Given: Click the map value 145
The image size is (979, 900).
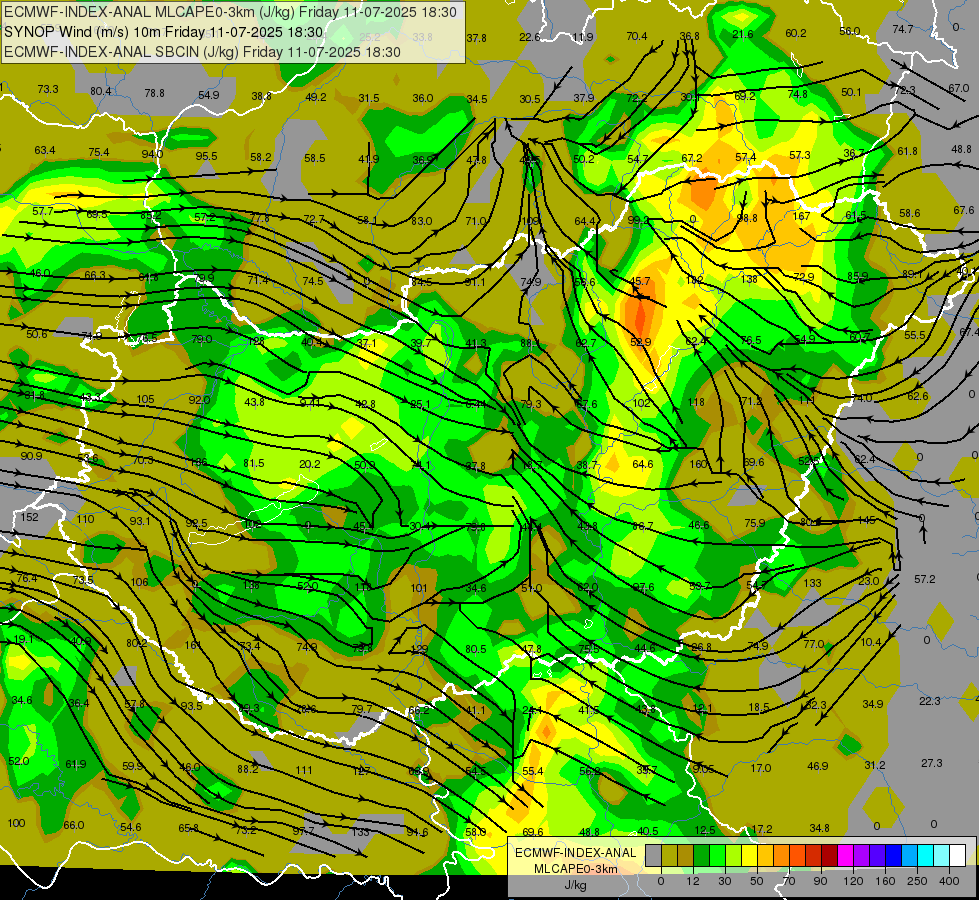Looking at the screenshot, I should point(867,520).
